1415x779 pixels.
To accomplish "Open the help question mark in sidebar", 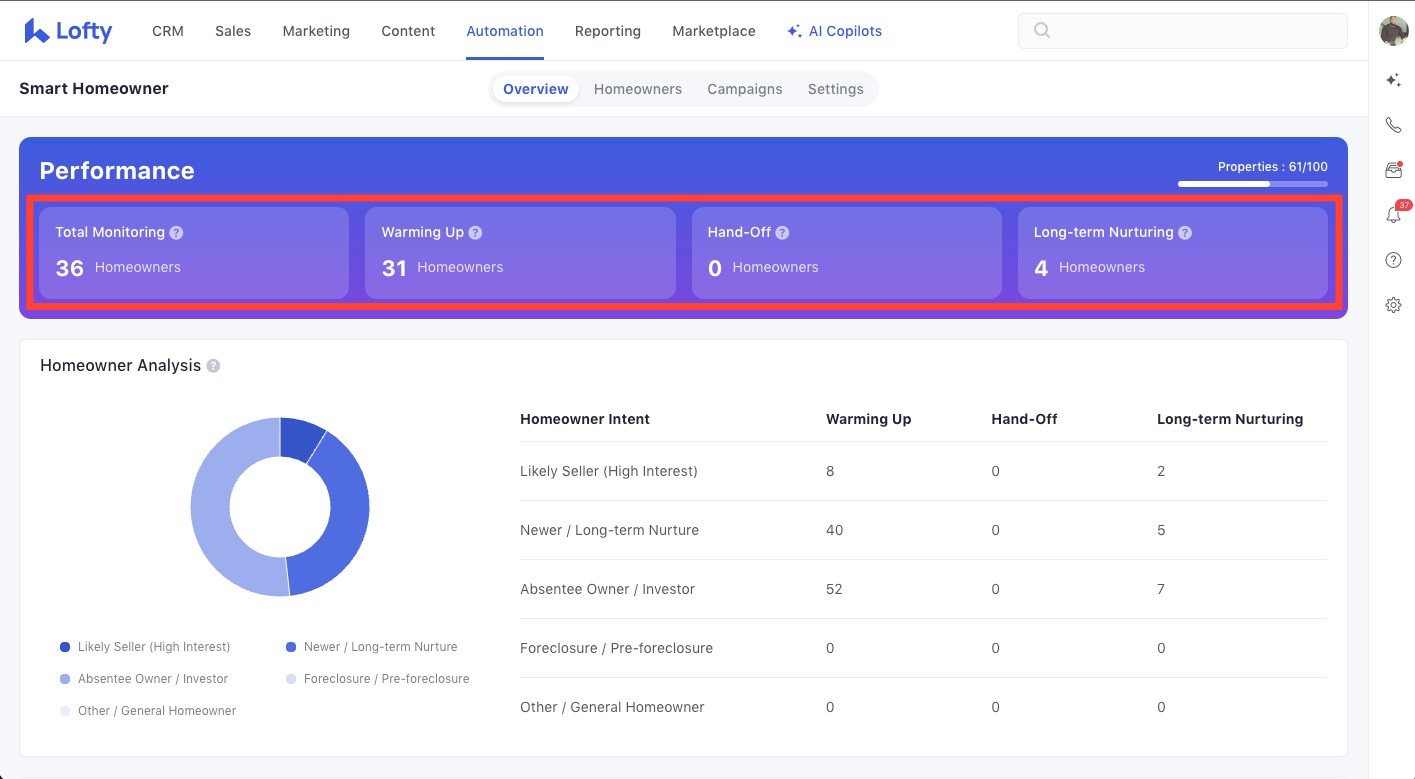I will pos(1393,260).
